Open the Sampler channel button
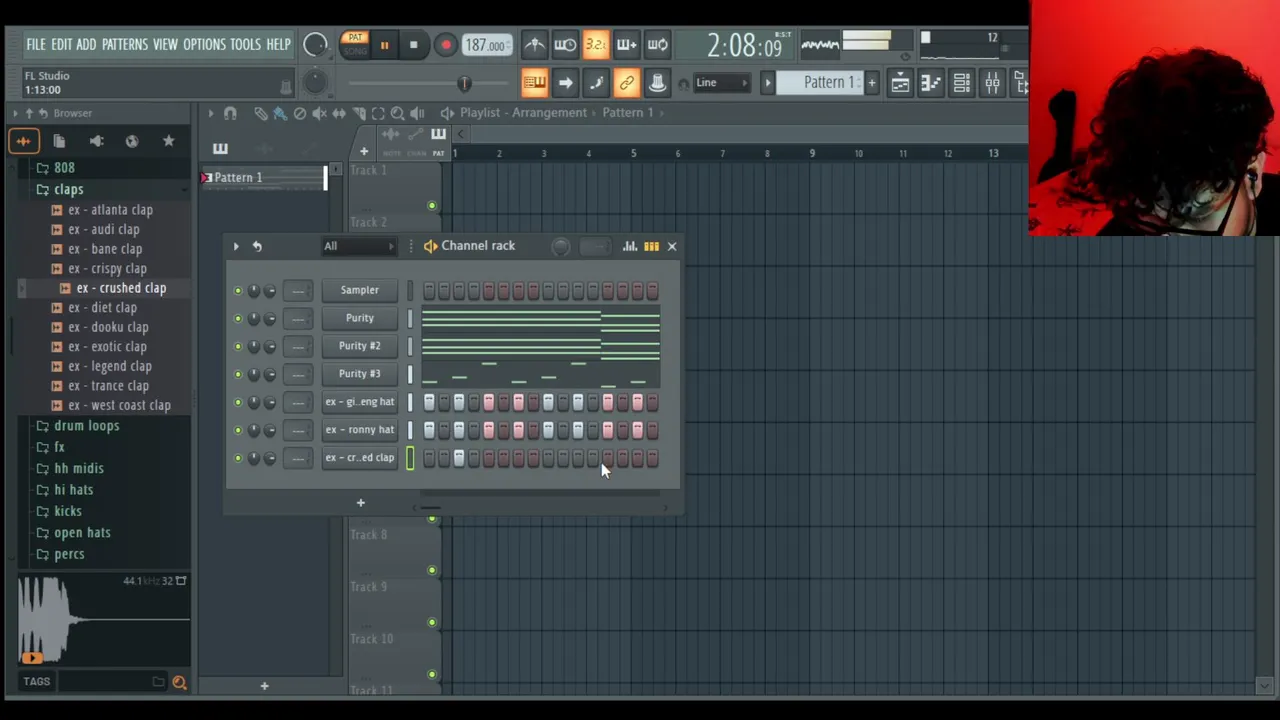 359,290
